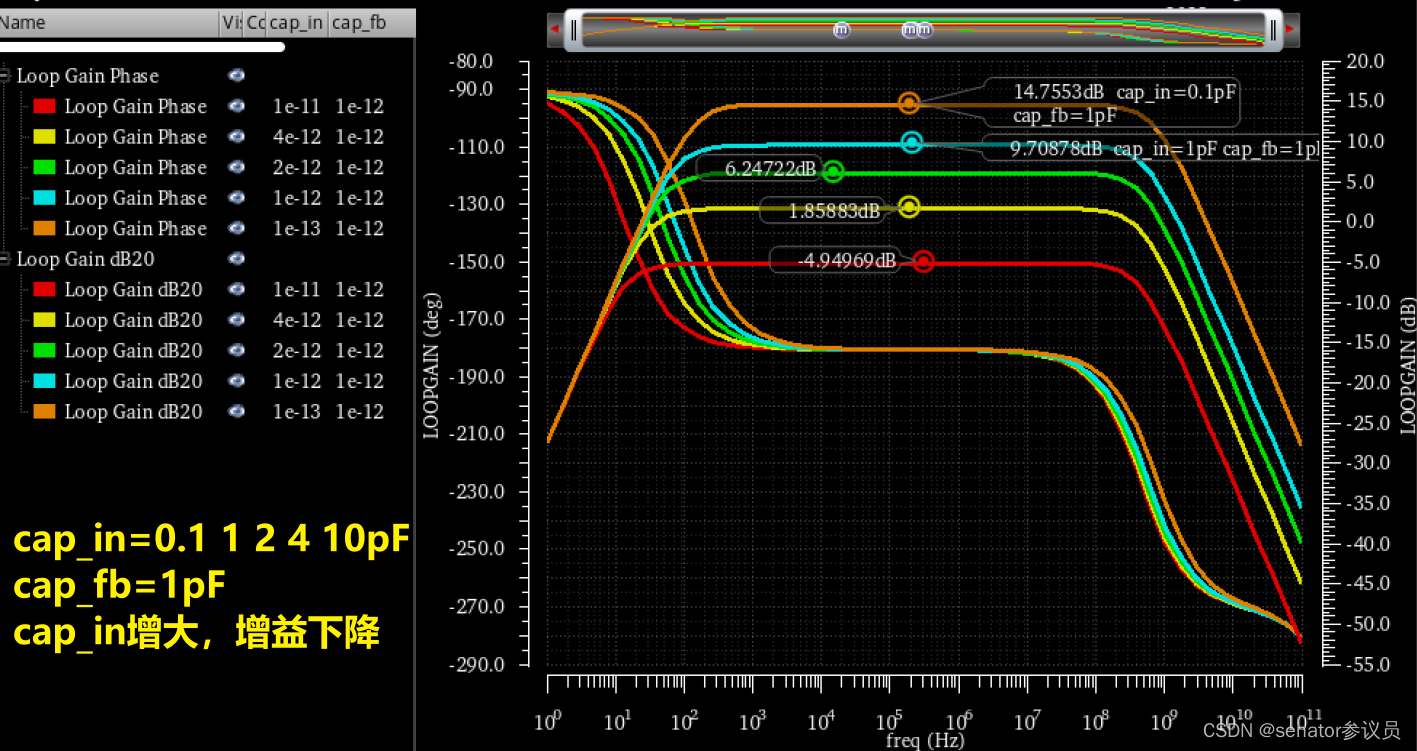Screen dimensions: 1417x751
Task: Sort by the cap_in column header
Action: coord(297,23)
